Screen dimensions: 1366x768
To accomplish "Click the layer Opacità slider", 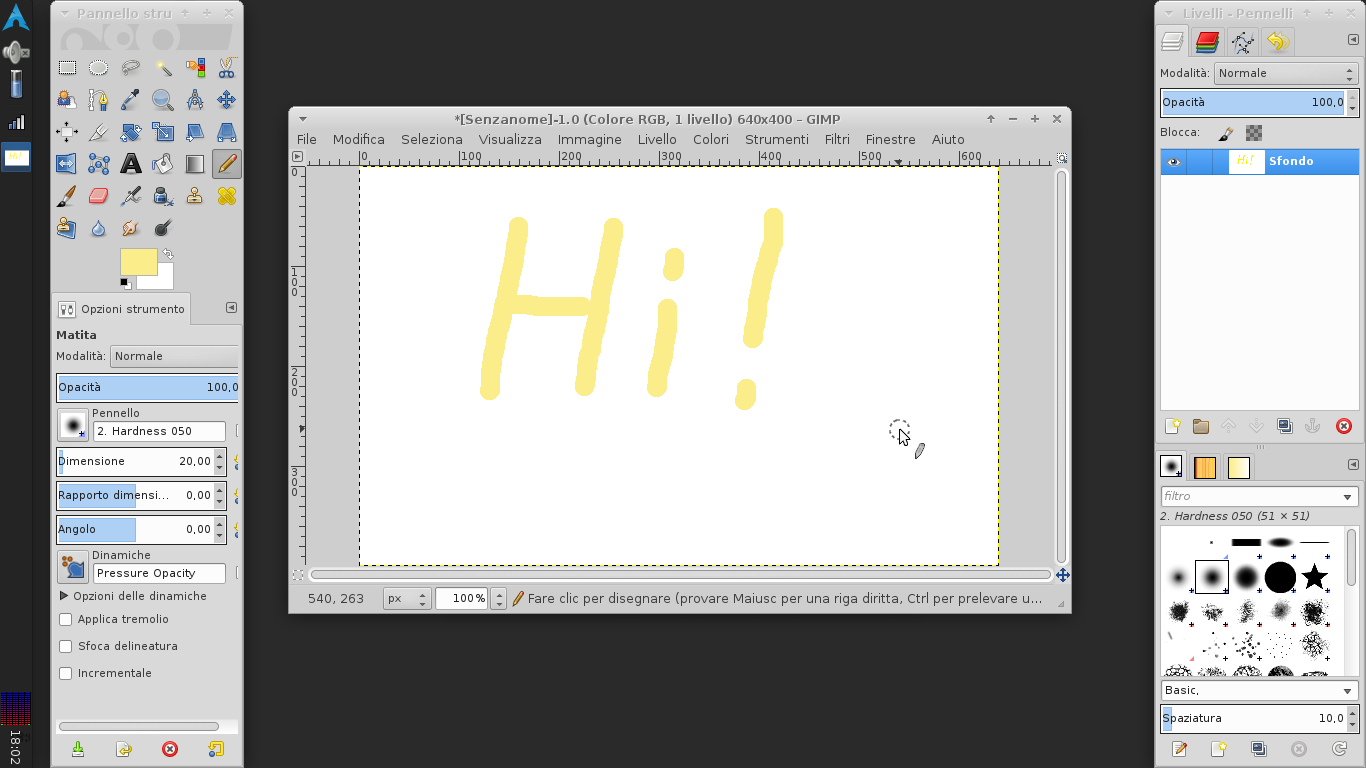I will 1254,102.
